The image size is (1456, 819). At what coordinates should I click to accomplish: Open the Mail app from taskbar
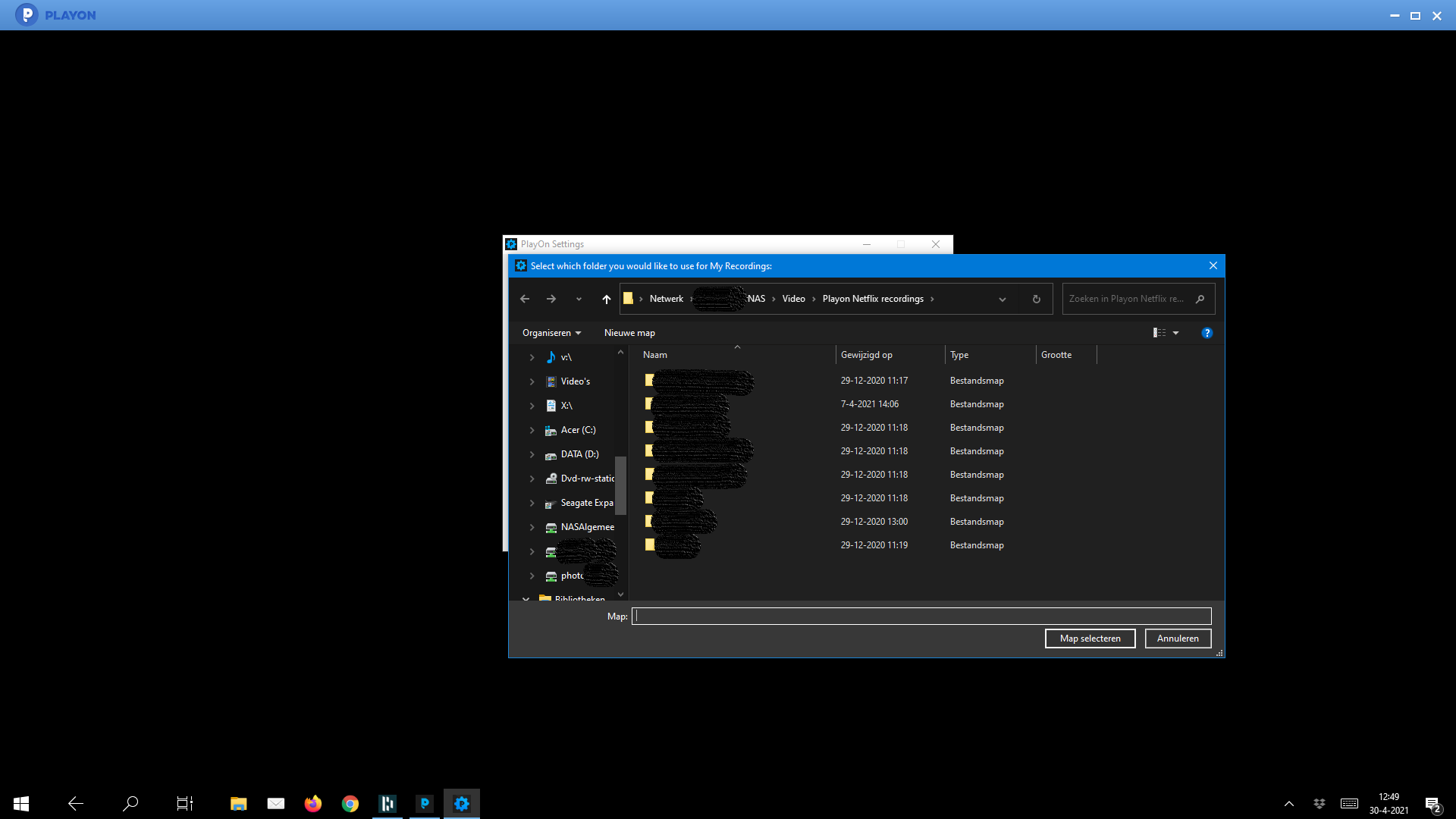(276, 803)
